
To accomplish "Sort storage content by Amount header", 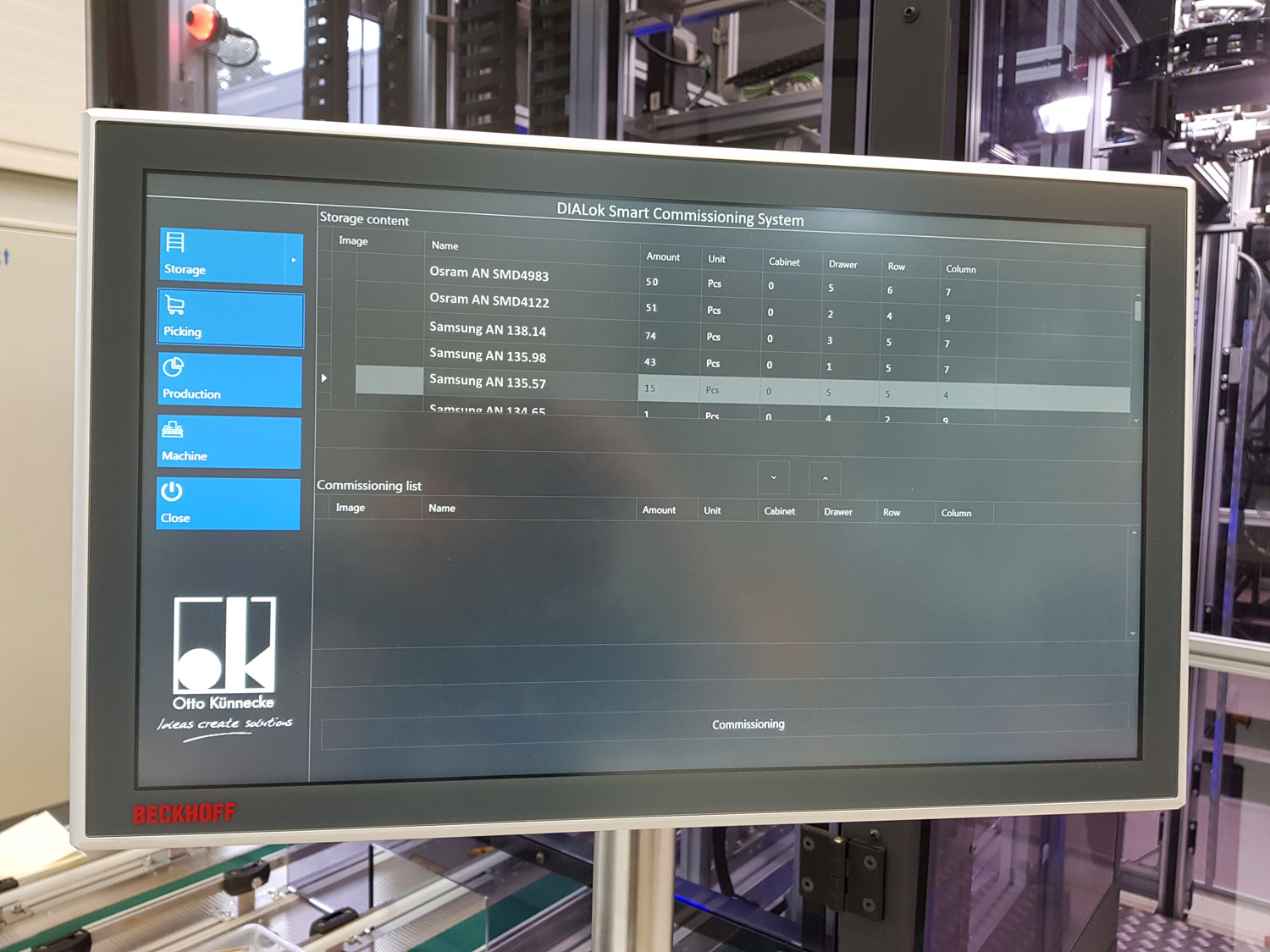I will pyautogui.click(x=663, y=256).
